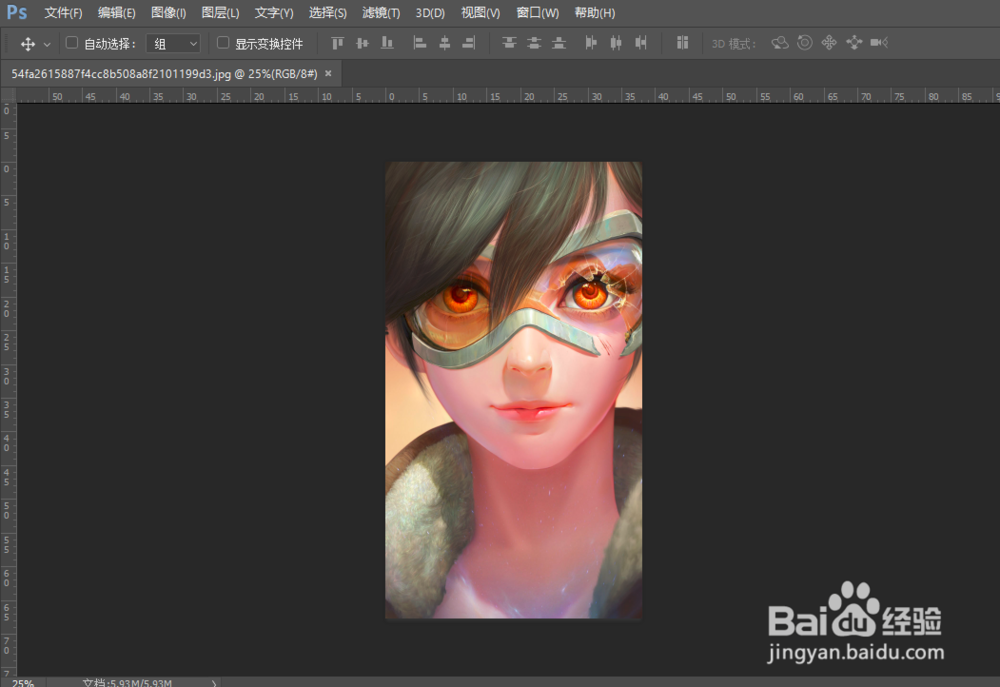Select the 3D Roll camera icon

coord(805,43)
